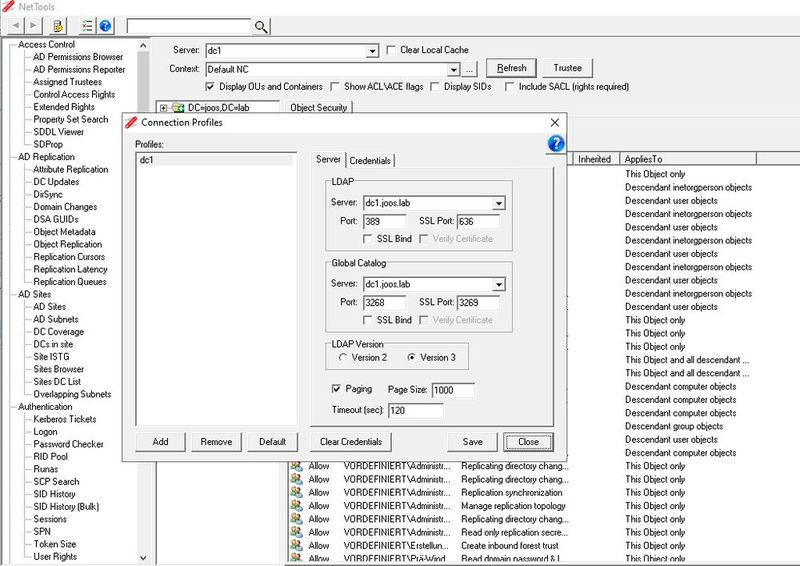Viewport: 800px width, 566px height.
Task: Click the Trustee button
Action: click(x=567, y=68)
